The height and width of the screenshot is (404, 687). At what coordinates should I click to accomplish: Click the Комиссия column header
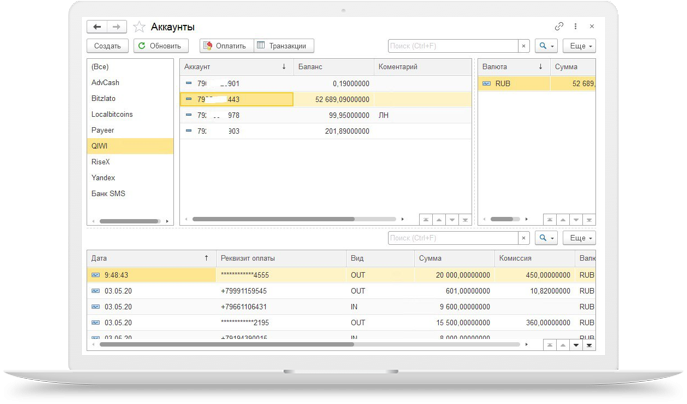coord(534,258)
